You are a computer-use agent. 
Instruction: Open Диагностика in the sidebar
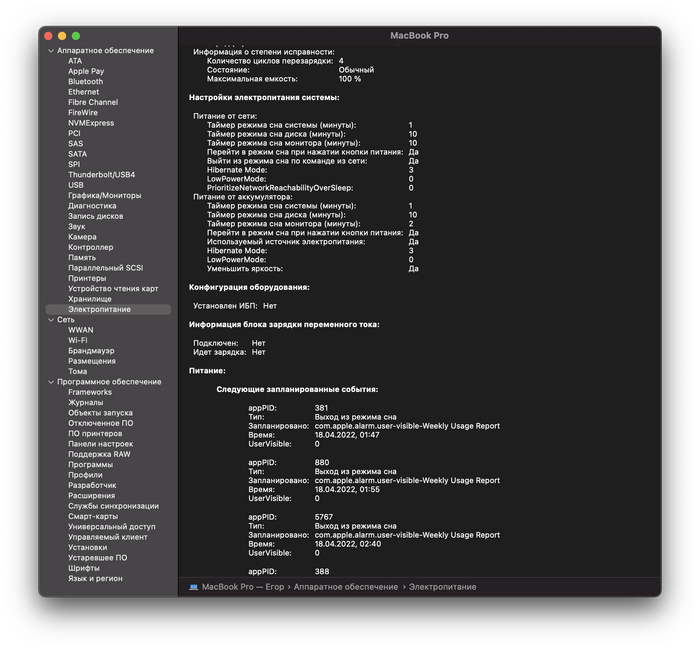point(92,206)
